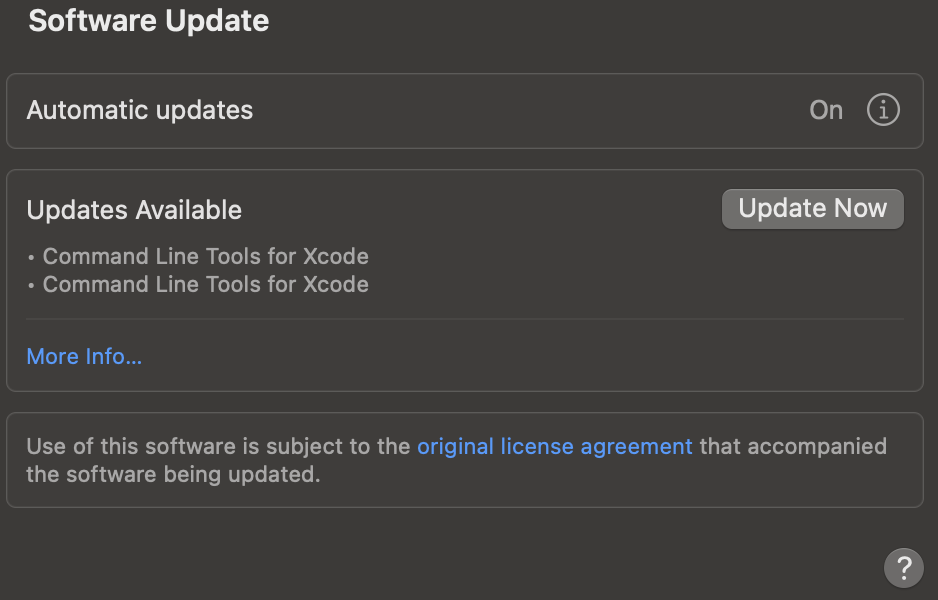Select the second Command Line Tools for Xcode entry
Viewport: 938px width, 600px height.
205,284
